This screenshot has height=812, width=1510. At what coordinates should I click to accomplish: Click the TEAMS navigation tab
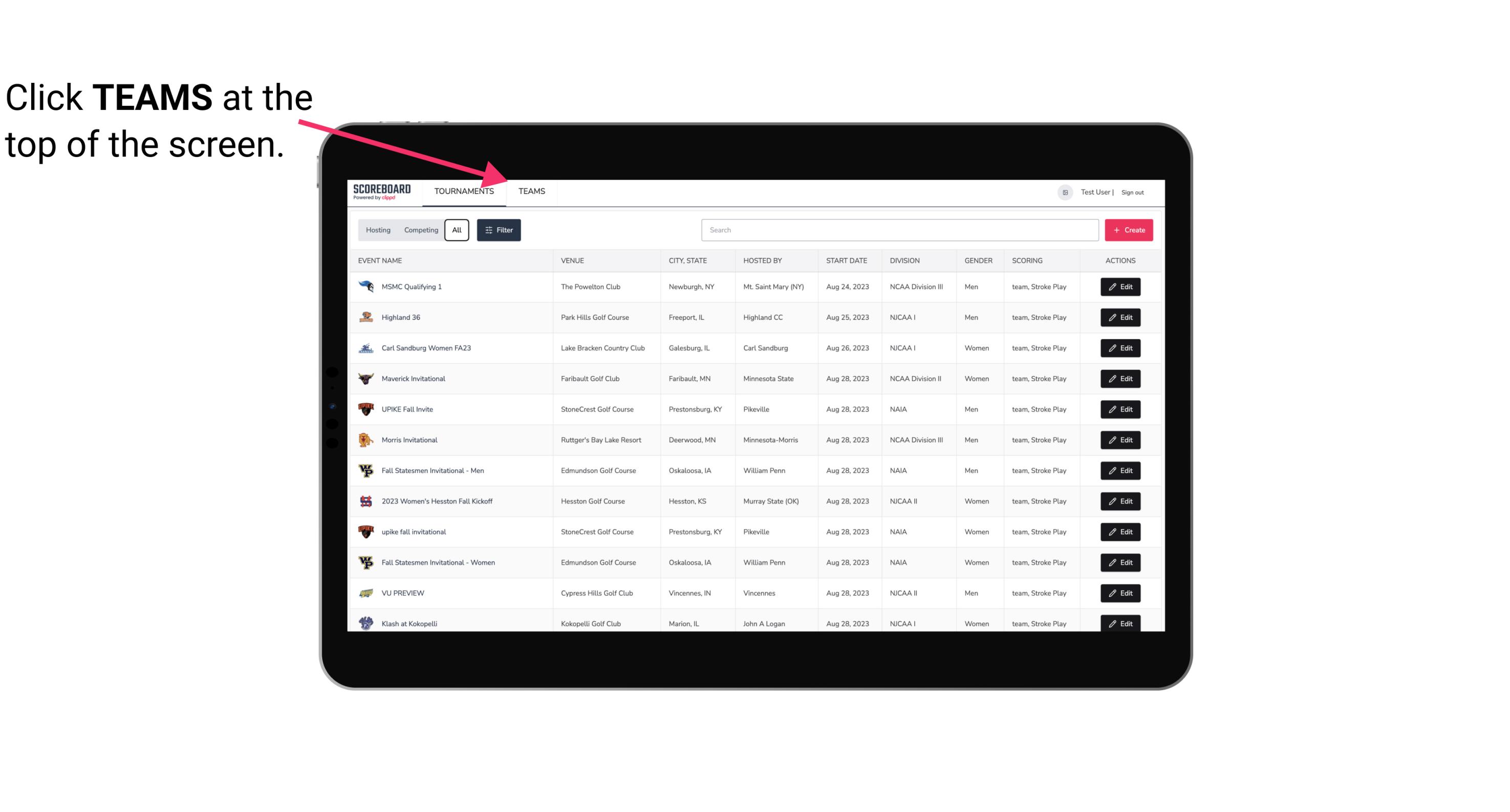(531, 191)
